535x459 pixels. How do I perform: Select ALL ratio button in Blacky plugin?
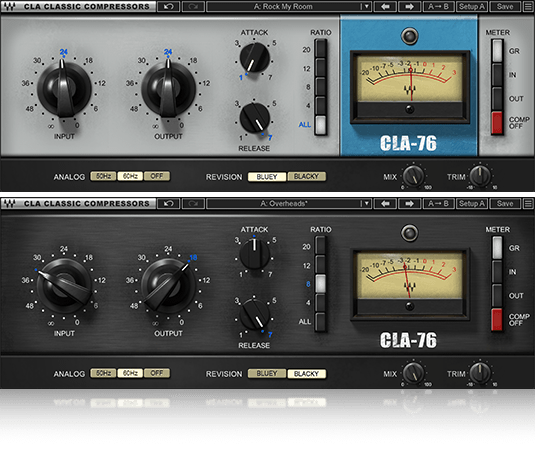(x=320, y=322)
